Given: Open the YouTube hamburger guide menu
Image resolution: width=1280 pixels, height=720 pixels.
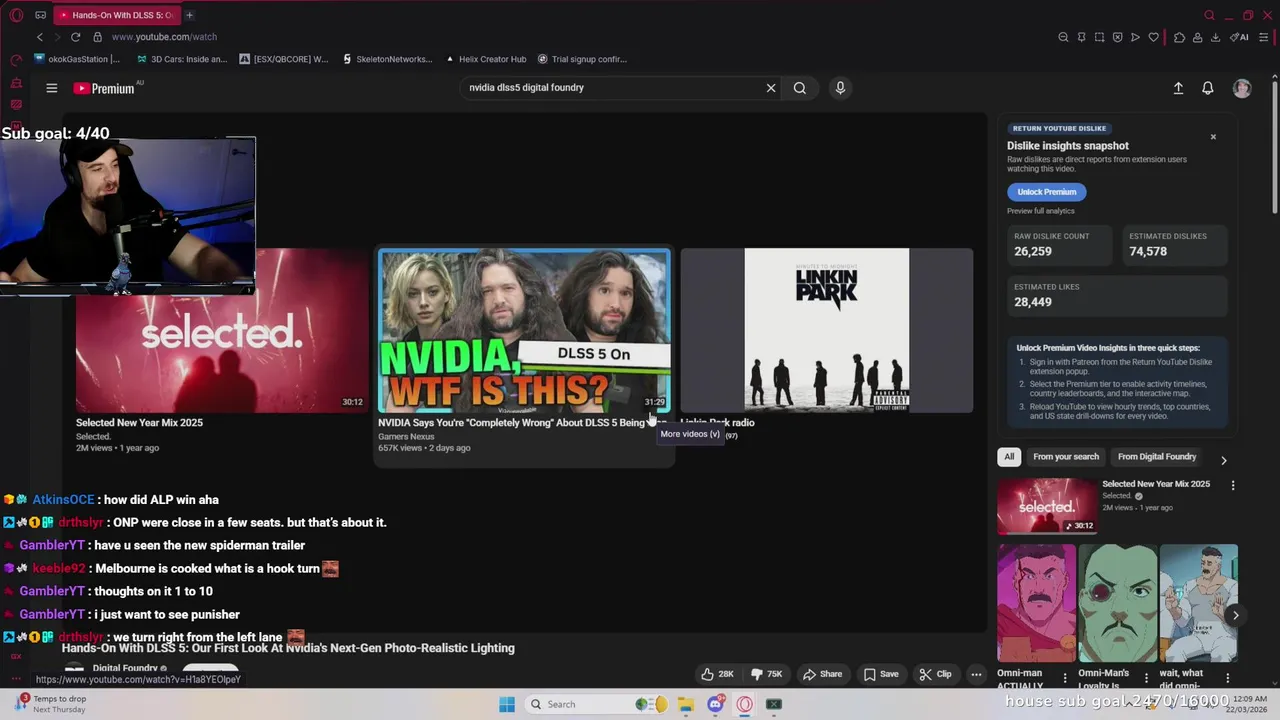Looking at the screenshot, I should click(x=51, y=88).
